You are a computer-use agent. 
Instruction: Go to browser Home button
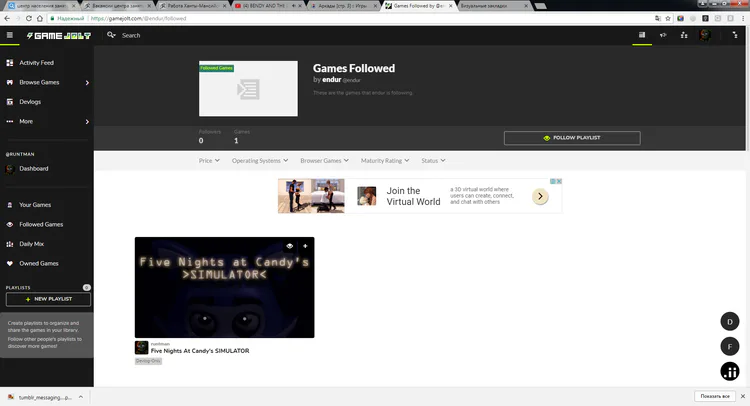pyautogui.click(x=40, y=18)
